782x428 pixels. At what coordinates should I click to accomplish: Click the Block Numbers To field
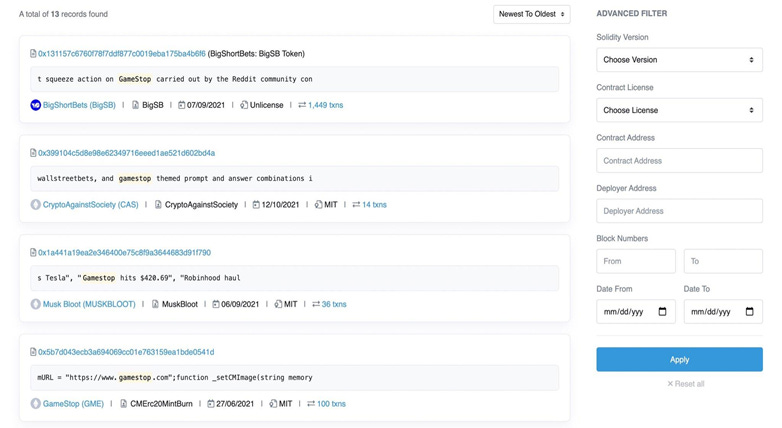click(x=723, y=261)
